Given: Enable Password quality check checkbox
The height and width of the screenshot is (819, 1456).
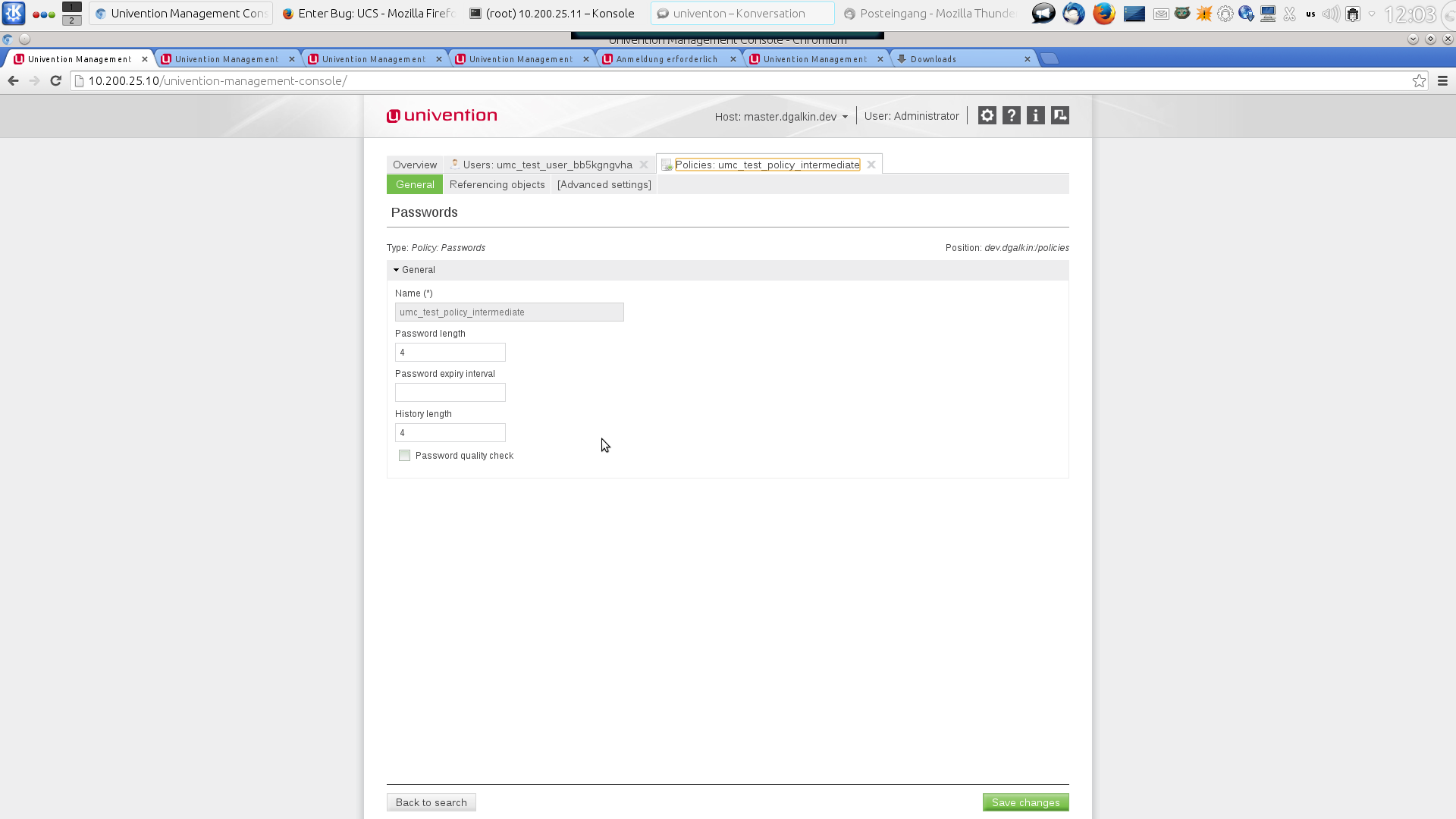Looking at the screenshot, I should coord(405,456).
